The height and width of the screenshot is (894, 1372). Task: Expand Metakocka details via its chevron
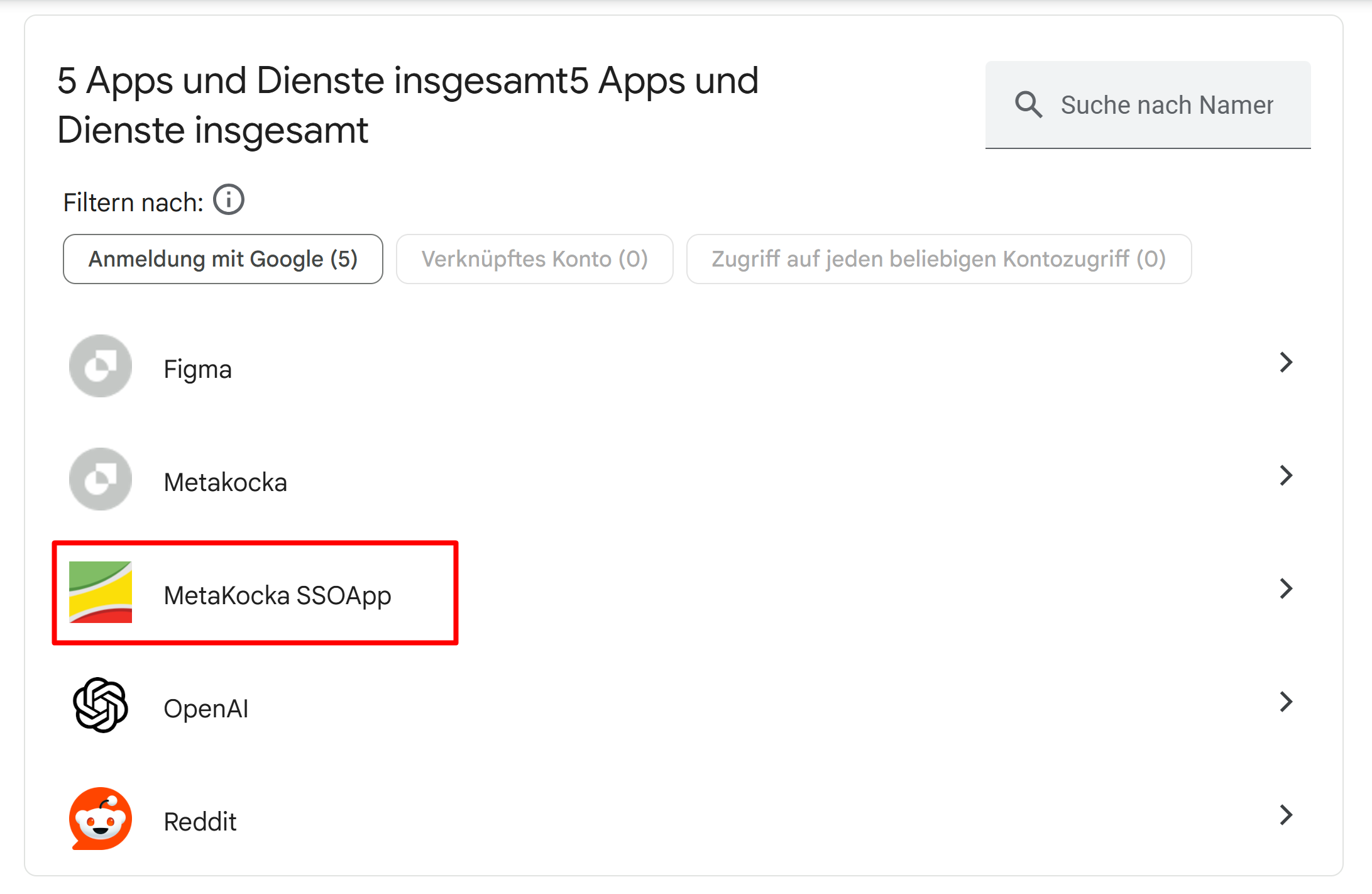[1286, 475]
